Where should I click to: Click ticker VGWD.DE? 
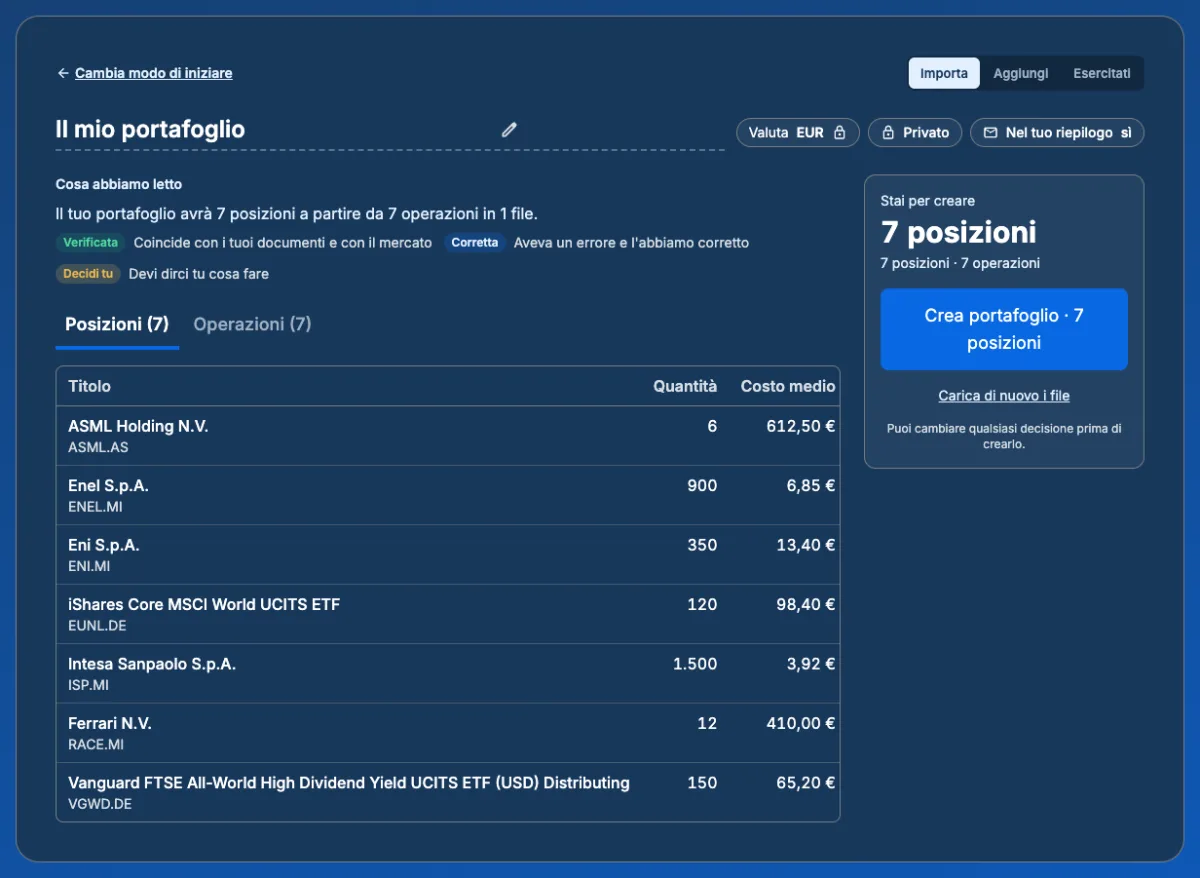100,804
